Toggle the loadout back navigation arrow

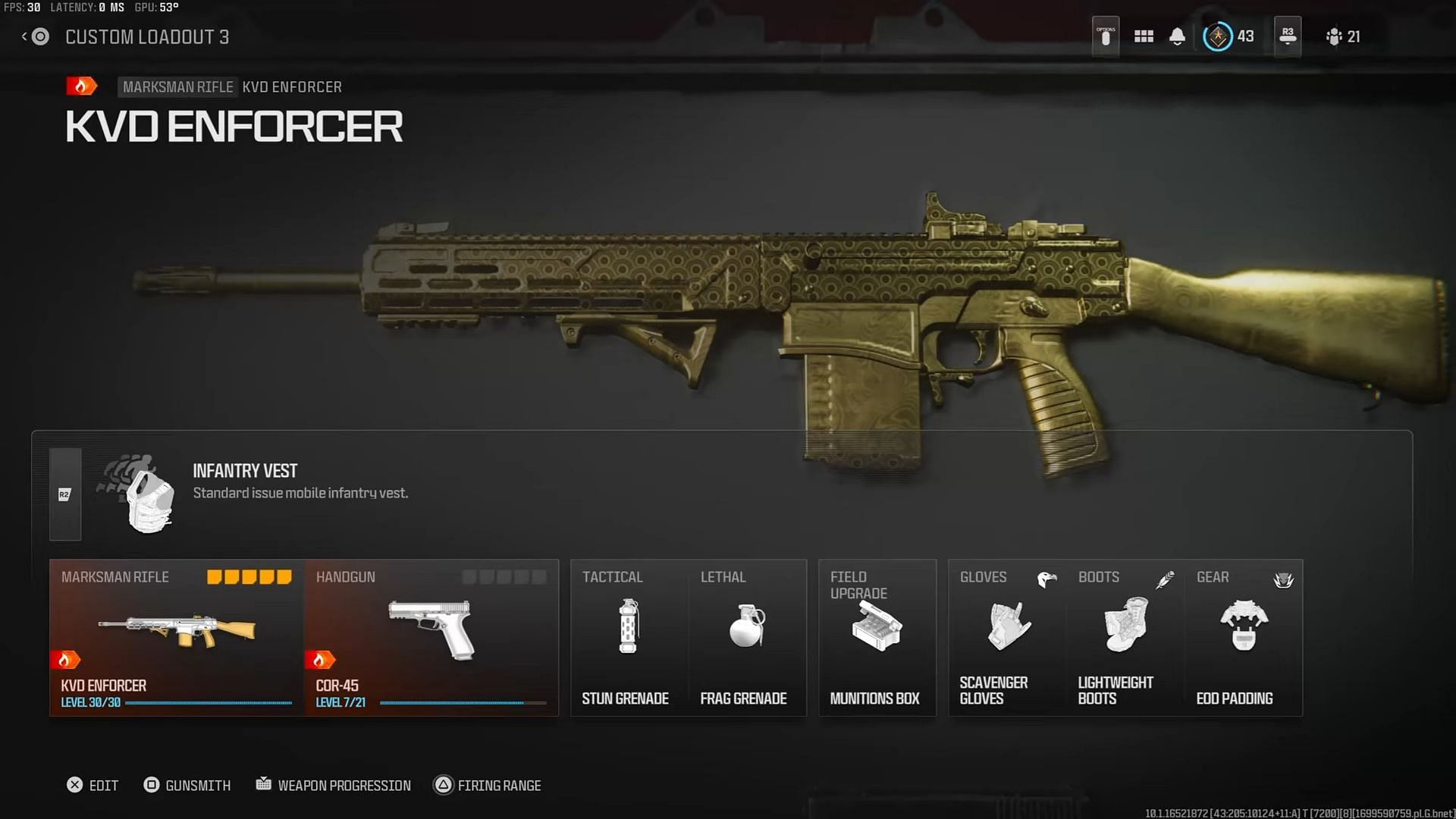click(22, 36)
